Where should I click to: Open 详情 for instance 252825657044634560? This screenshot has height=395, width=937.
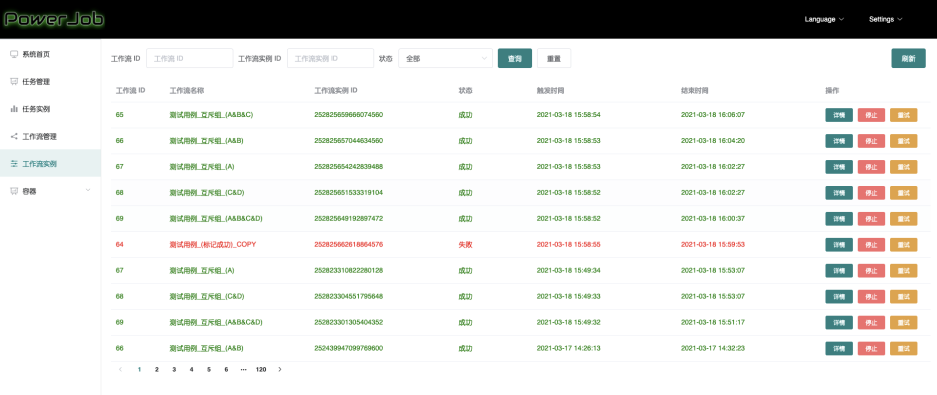click(x=839, y=141)
